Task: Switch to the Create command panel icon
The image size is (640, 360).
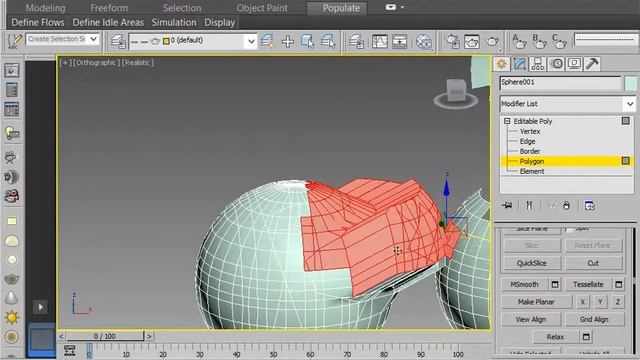Action: coord(502,64)
